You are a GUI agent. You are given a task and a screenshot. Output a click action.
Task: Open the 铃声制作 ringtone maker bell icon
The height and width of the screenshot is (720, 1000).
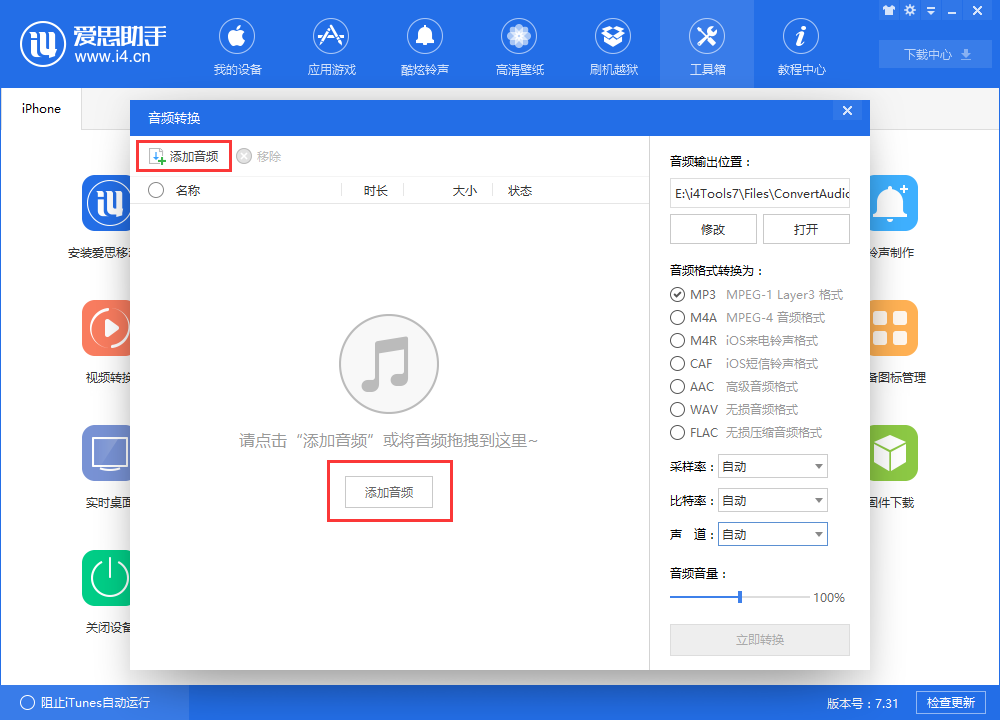(x=894, y=203)
